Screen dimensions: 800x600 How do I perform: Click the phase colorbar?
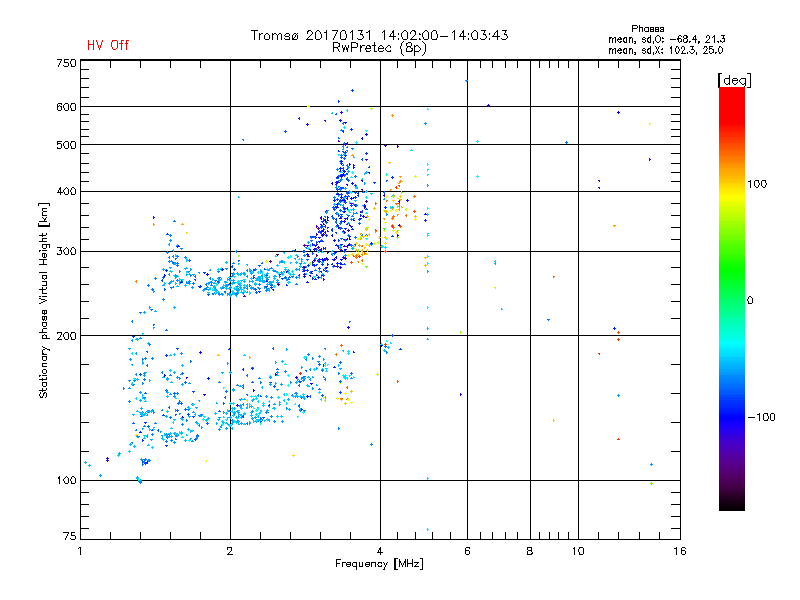click(732, 298)
